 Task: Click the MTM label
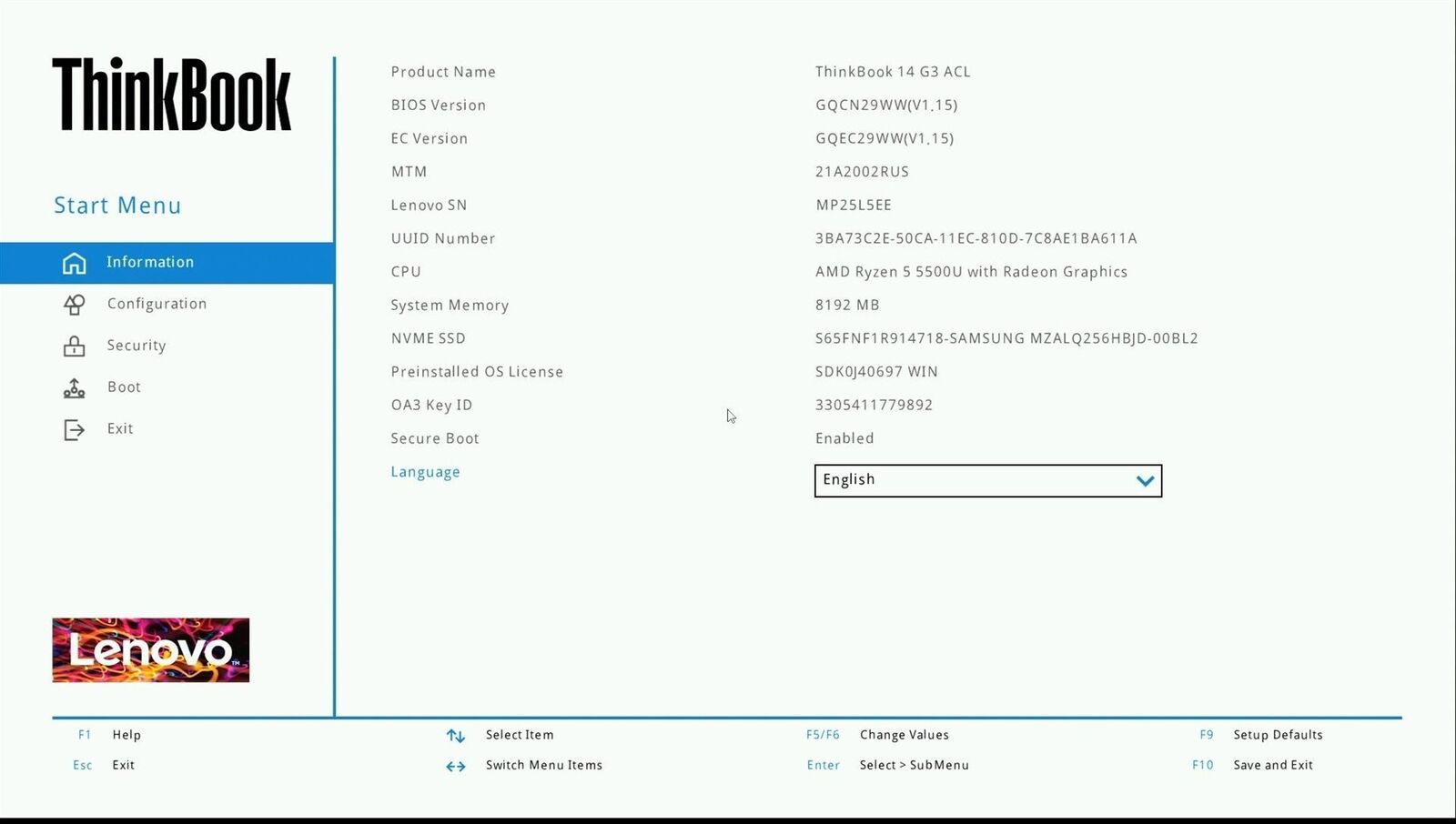409,172
